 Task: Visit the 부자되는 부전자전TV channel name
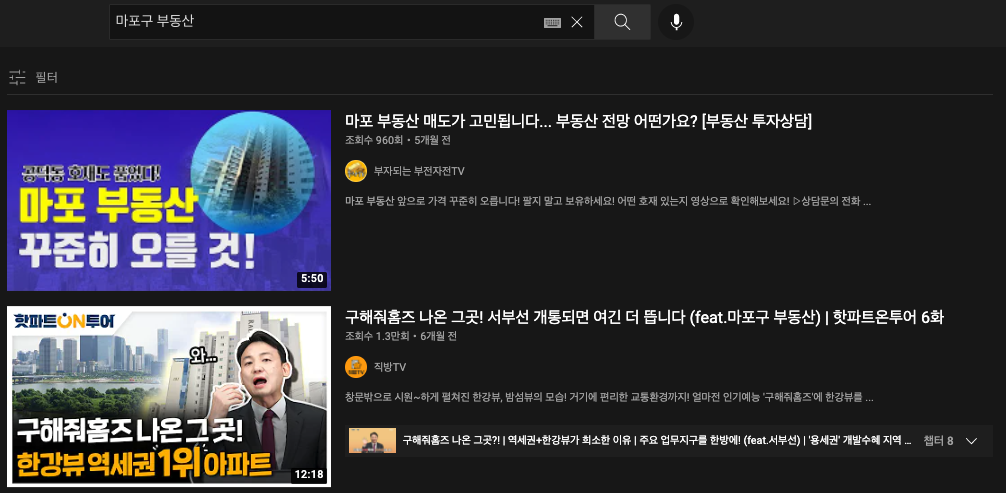pos(419,171)
